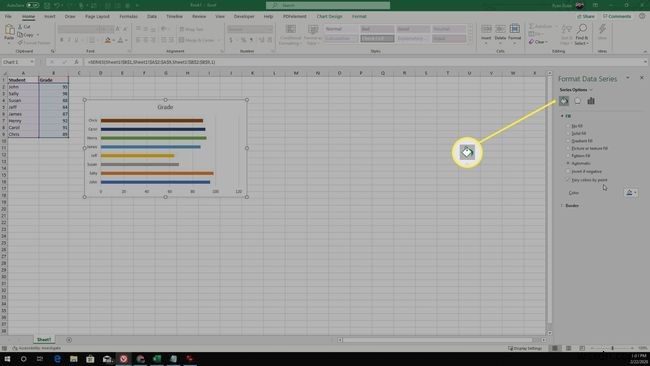Screen dimensions: 650x366
Task: Select the Sheet1 tab
Action: click(44, 340)
